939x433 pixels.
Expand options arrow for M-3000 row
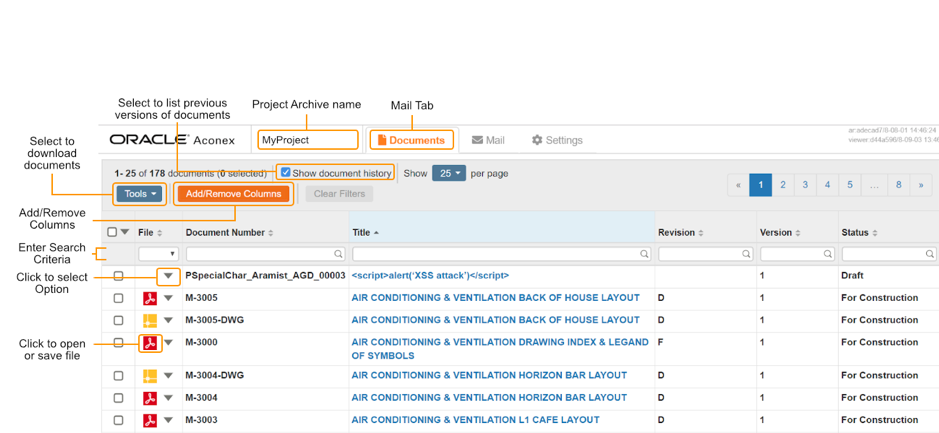pyautogui.click(x=168, y=343)
